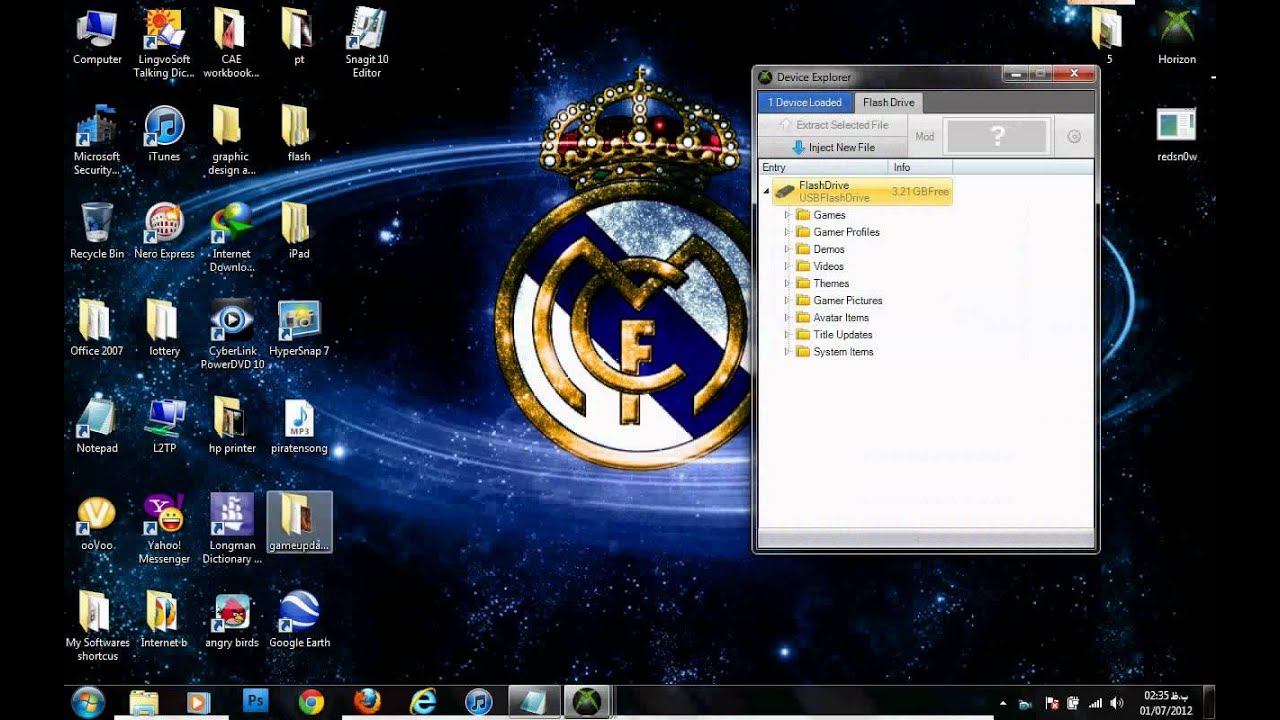Screen dimensions: 1280x720
Task: Open the Windows Start menu
Action: point(88,702)
